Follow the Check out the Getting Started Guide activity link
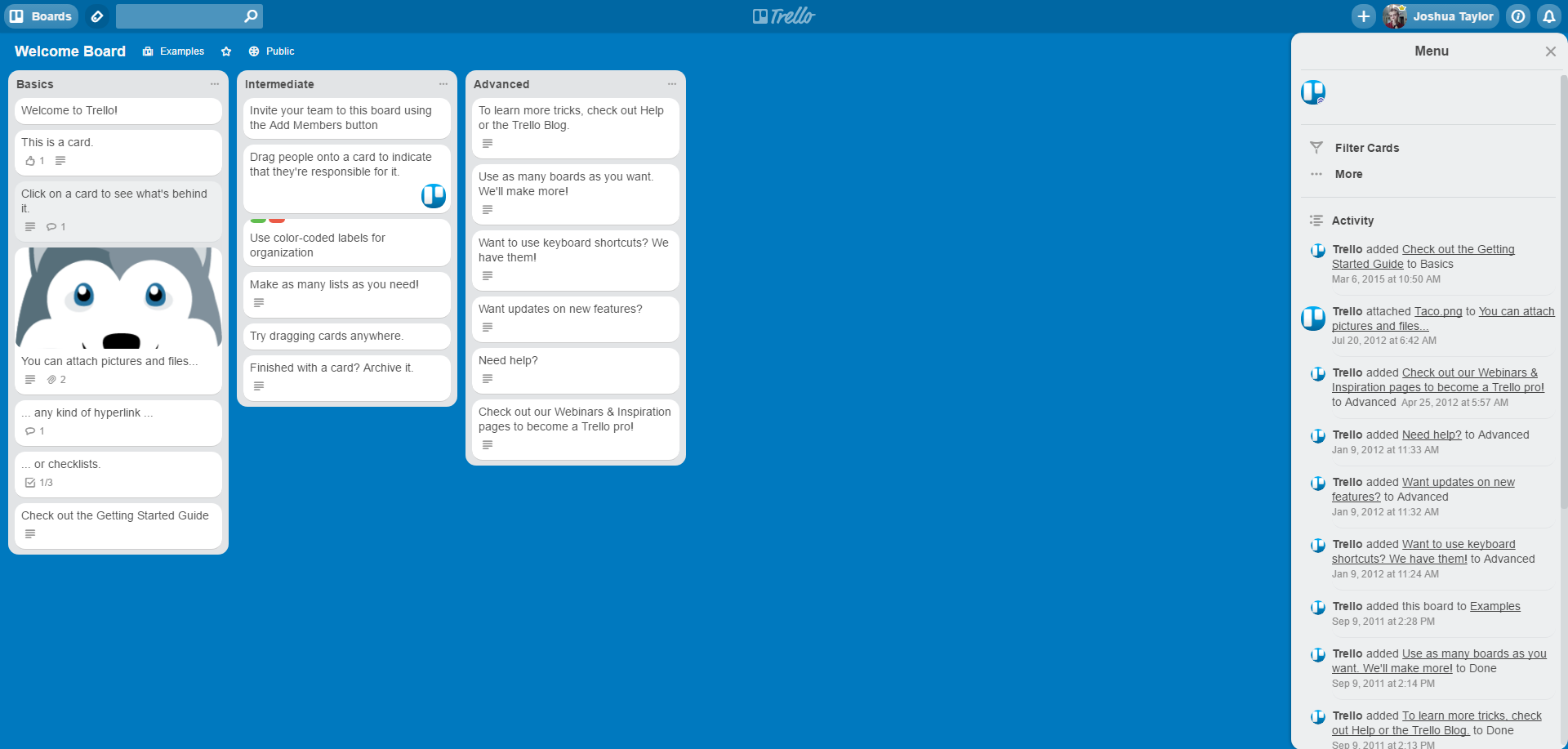 [1423, 256]
